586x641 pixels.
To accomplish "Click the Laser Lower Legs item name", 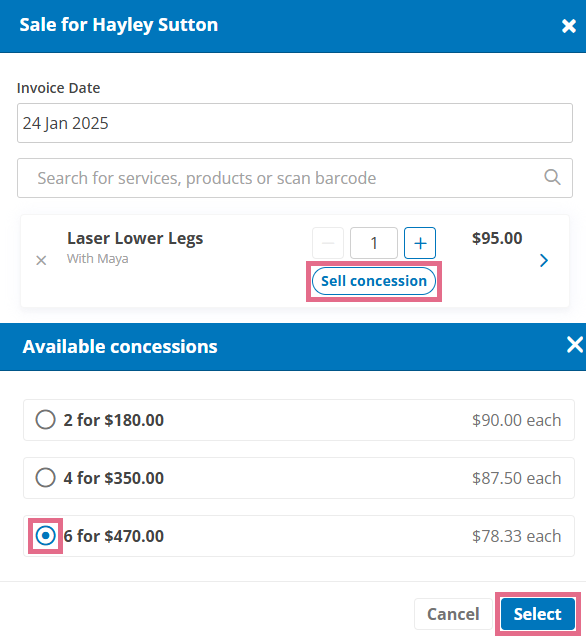I will click(135, 238).
